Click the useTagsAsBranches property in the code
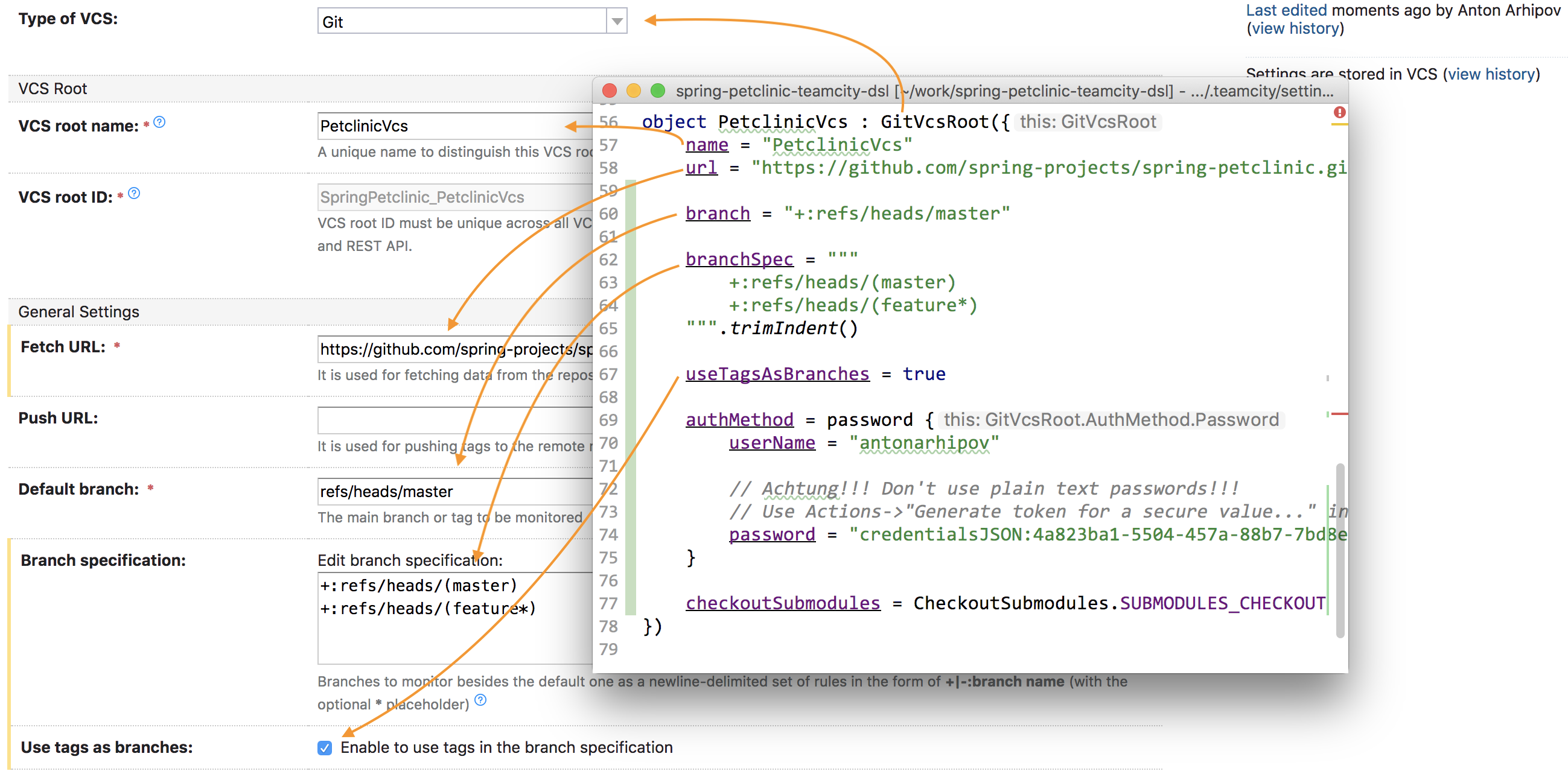This screenshot has width=1568, height=777. [x=777, y=373]
